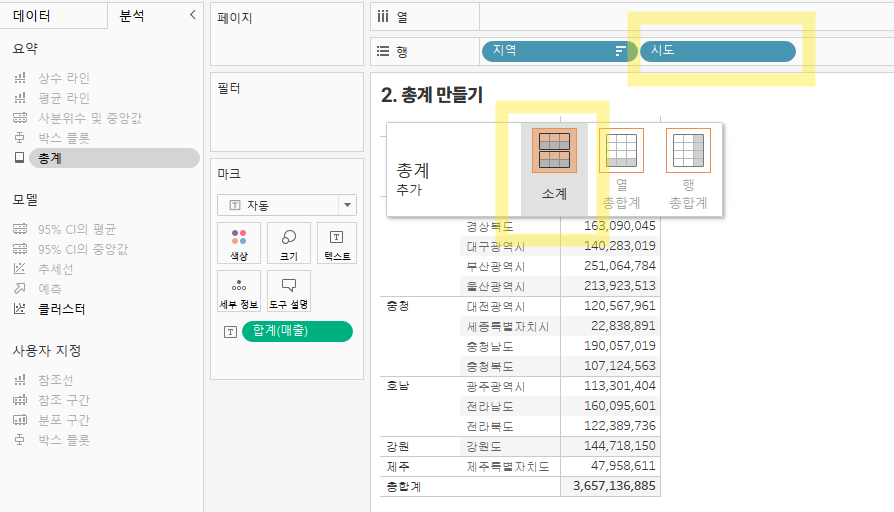
Task: Select 참조 구간 under 사용자 지정
Action: click(x=64, y=400)
